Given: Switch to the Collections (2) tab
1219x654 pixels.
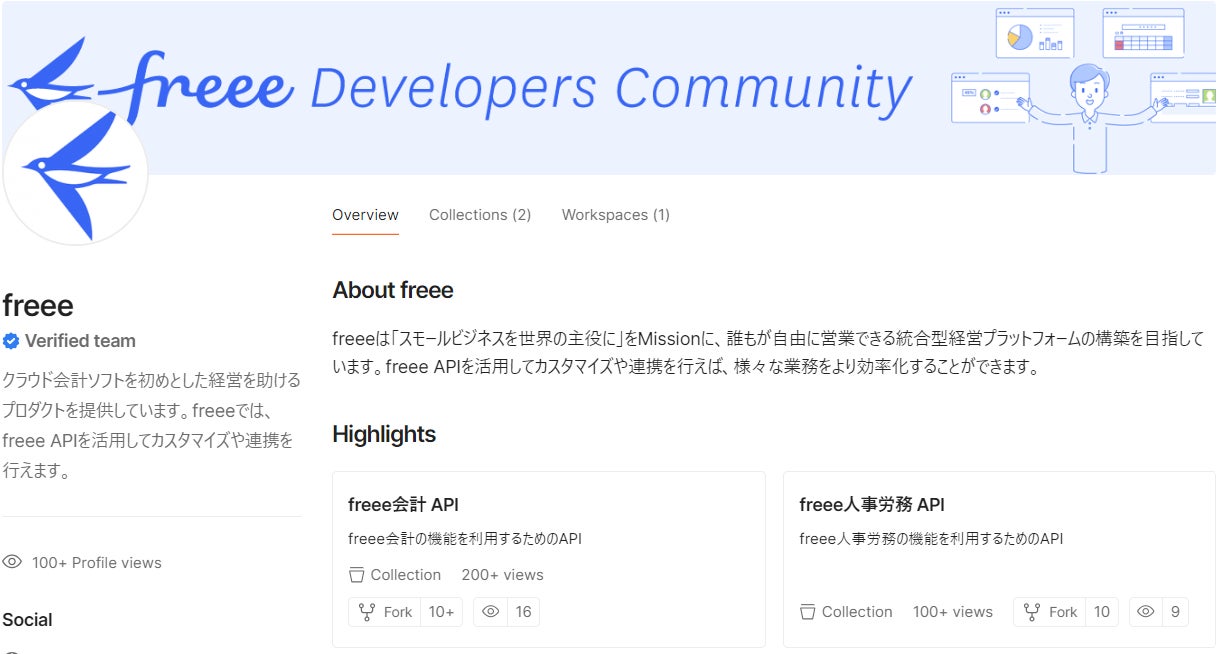Looking at the screenshot, I should tap(480, 215).
